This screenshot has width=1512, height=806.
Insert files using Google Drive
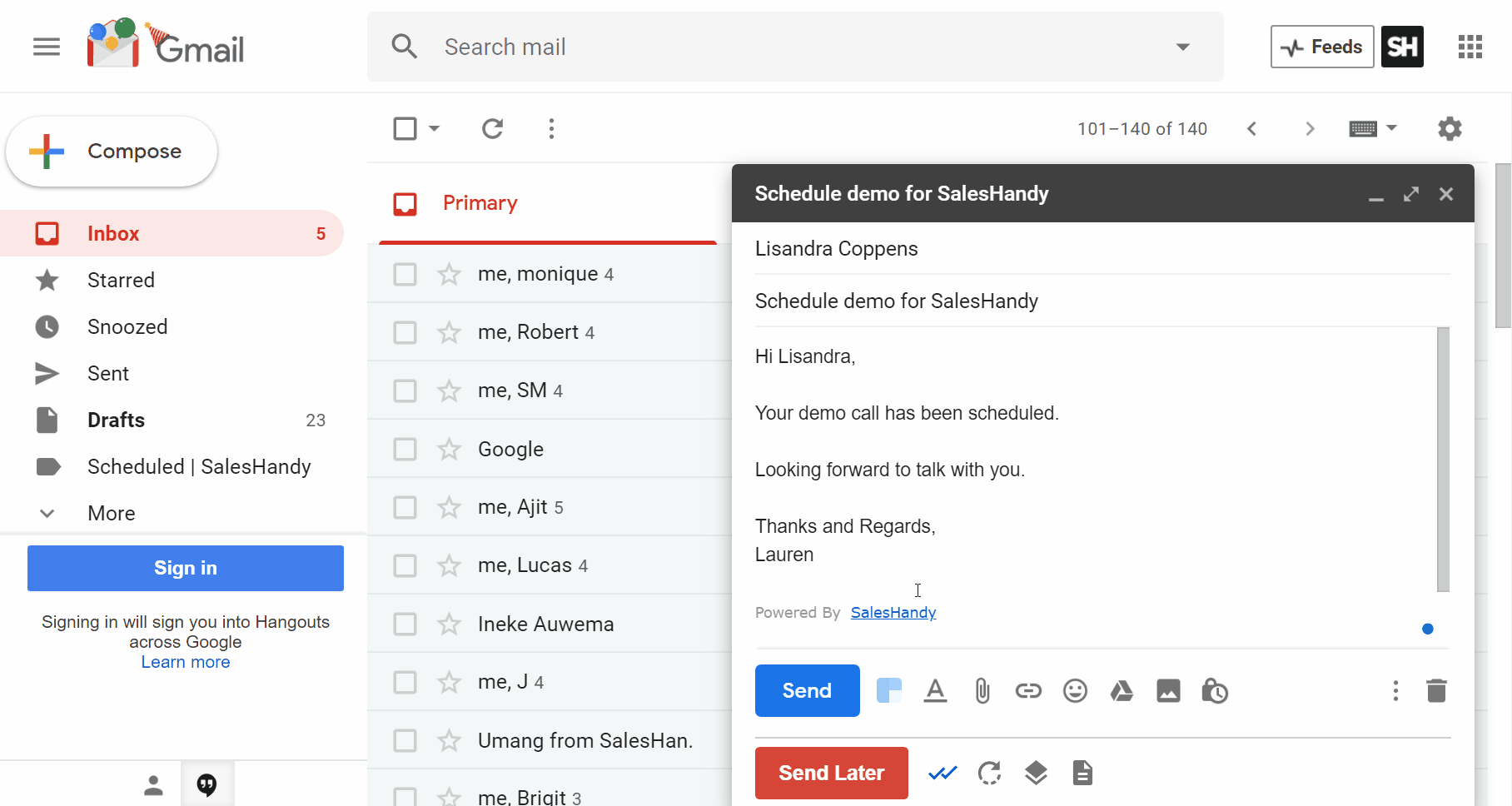[x=1122, y=690]
